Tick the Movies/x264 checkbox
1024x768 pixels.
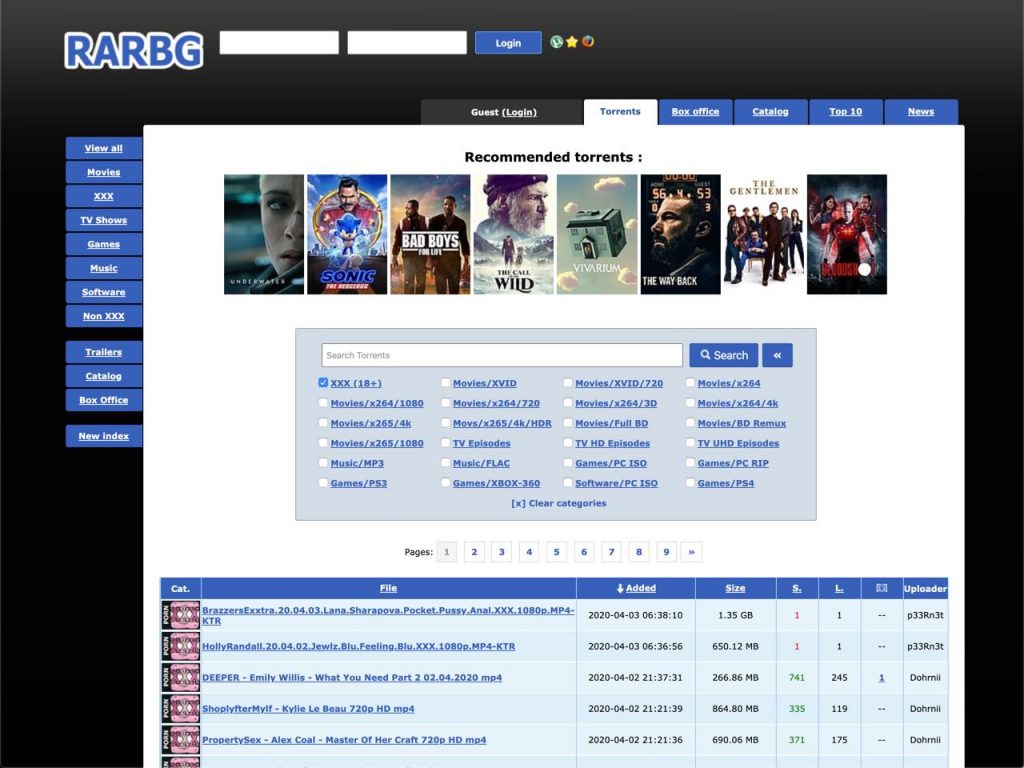690,383
